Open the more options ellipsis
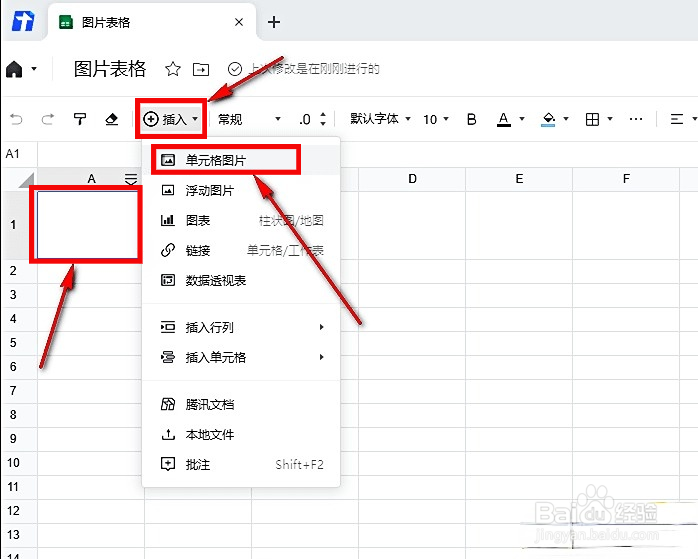 coord(636,119)
